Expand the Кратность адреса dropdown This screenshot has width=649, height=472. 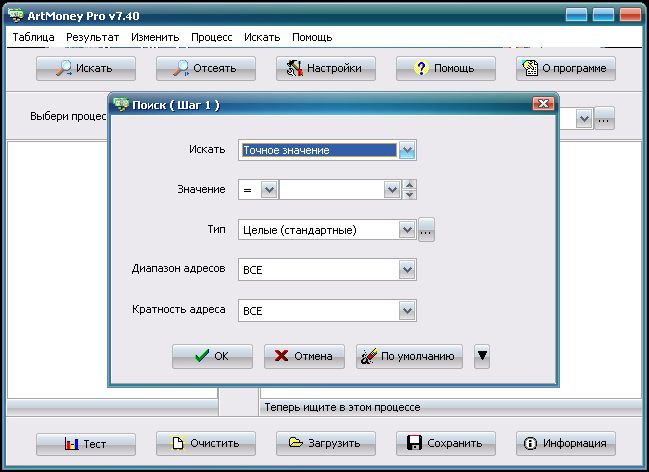407,311
